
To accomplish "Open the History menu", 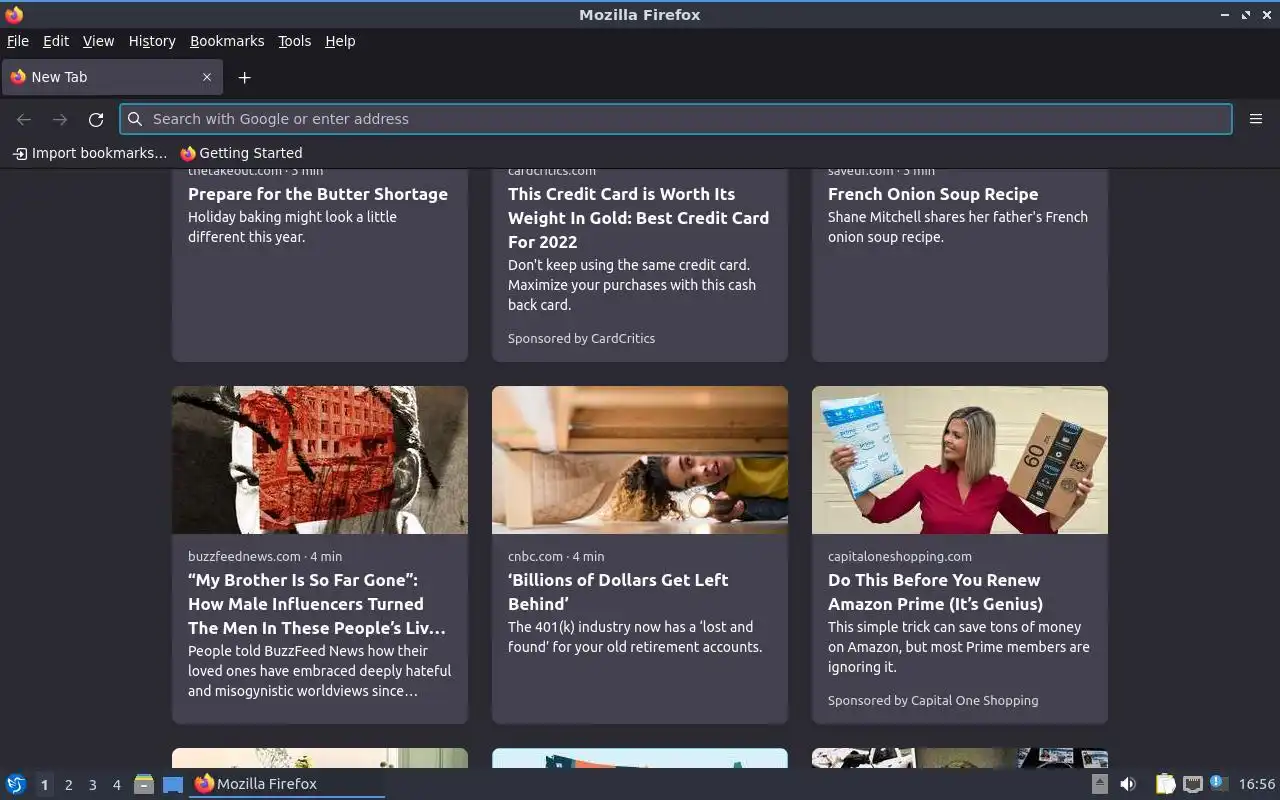I will tap(152, 41).
